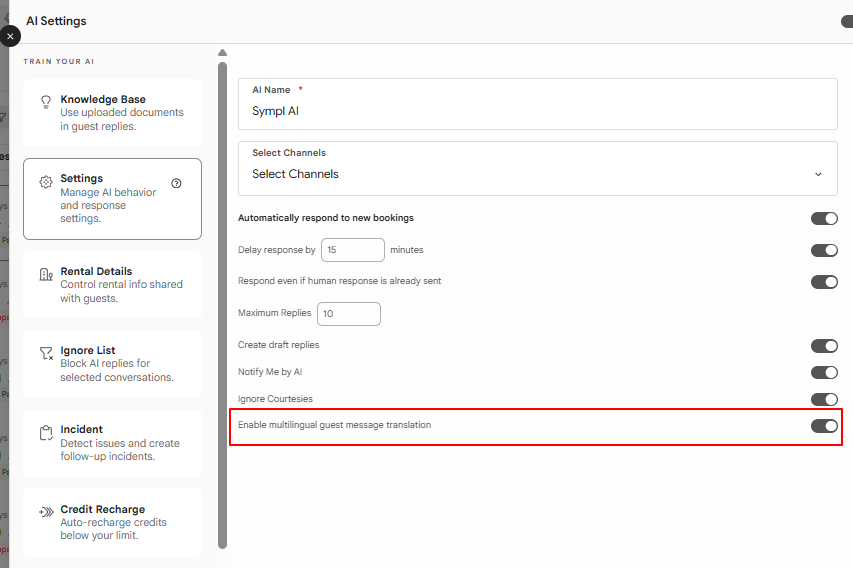Click the 'Notify Me by AI' label
The image size is (853, 568).
coord(270,372)
